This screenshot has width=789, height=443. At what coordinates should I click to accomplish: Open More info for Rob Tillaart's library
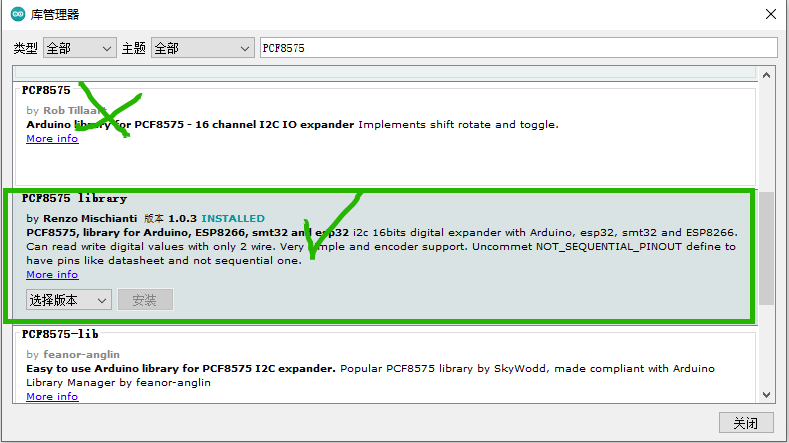tap(52, 139)
